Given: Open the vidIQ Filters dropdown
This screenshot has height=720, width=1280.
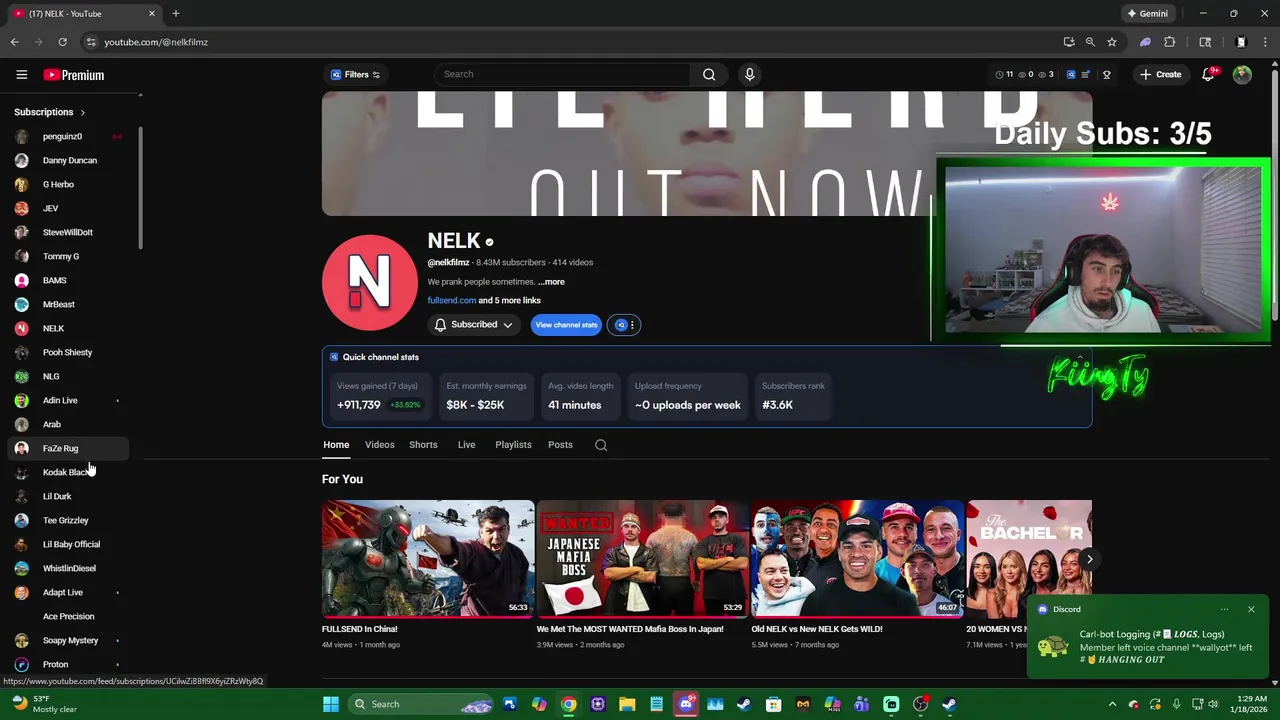Looking at the screenshot, I should pyautogui.click(x=356, y=74).
